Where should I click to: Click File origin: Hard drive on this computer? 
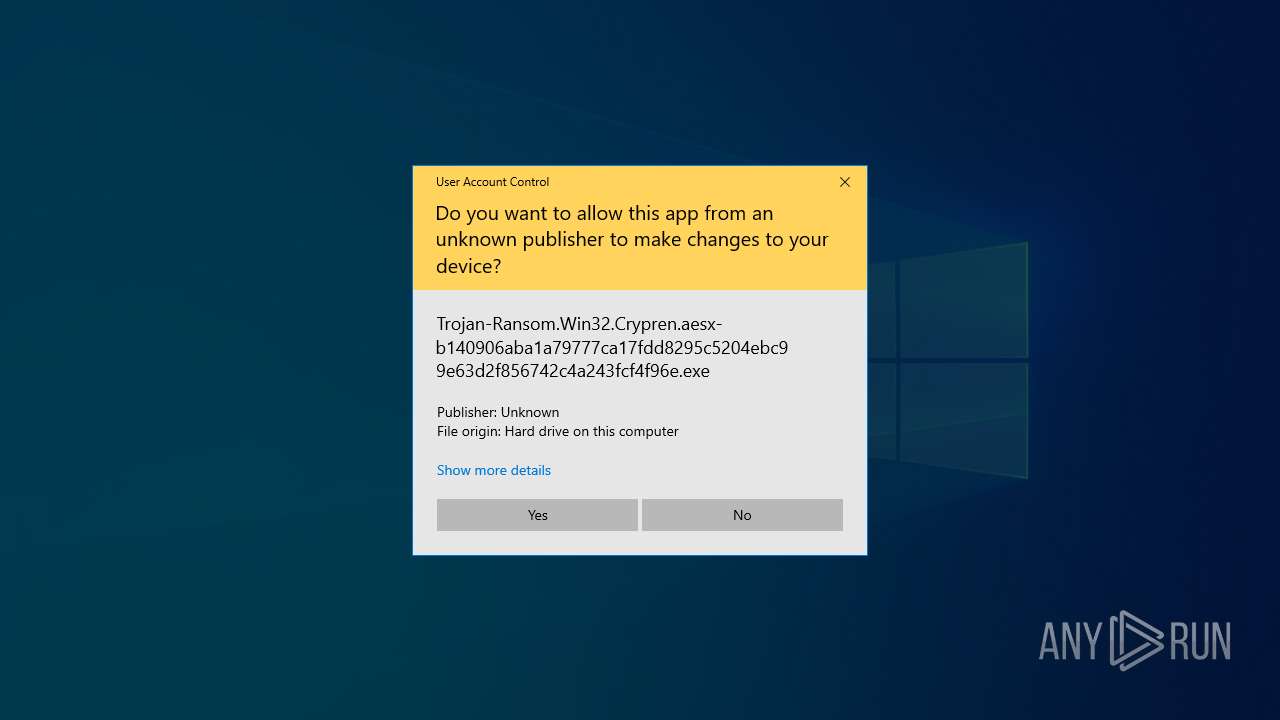click(558, 431)
